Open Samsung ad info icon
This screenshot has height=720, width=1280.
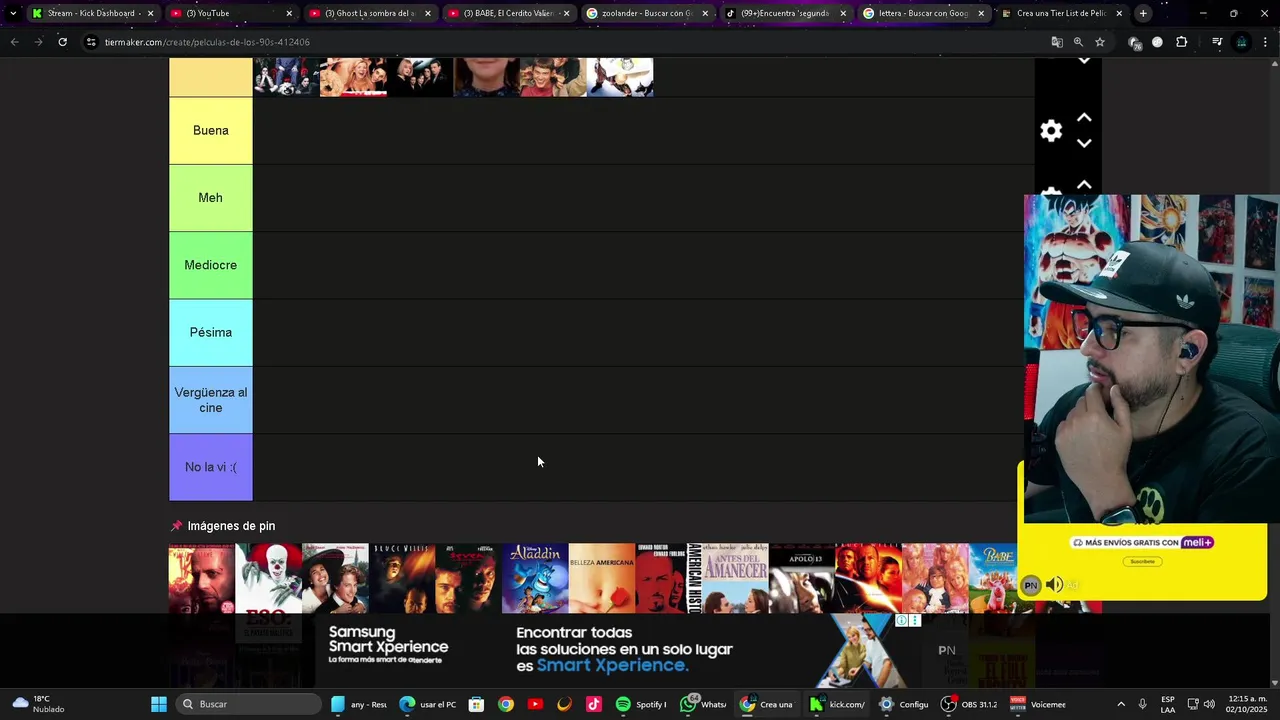[x=901, y=621]
